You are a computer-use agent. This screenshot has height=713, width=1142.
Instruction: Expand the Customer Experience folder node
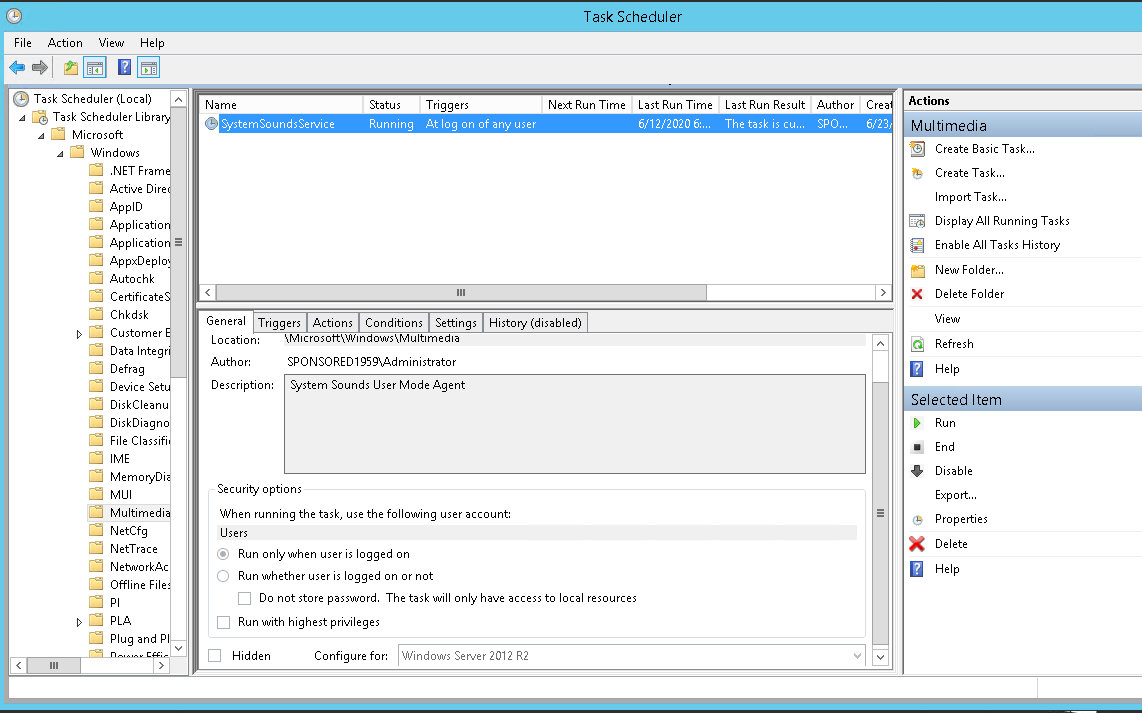click(80, 334)
